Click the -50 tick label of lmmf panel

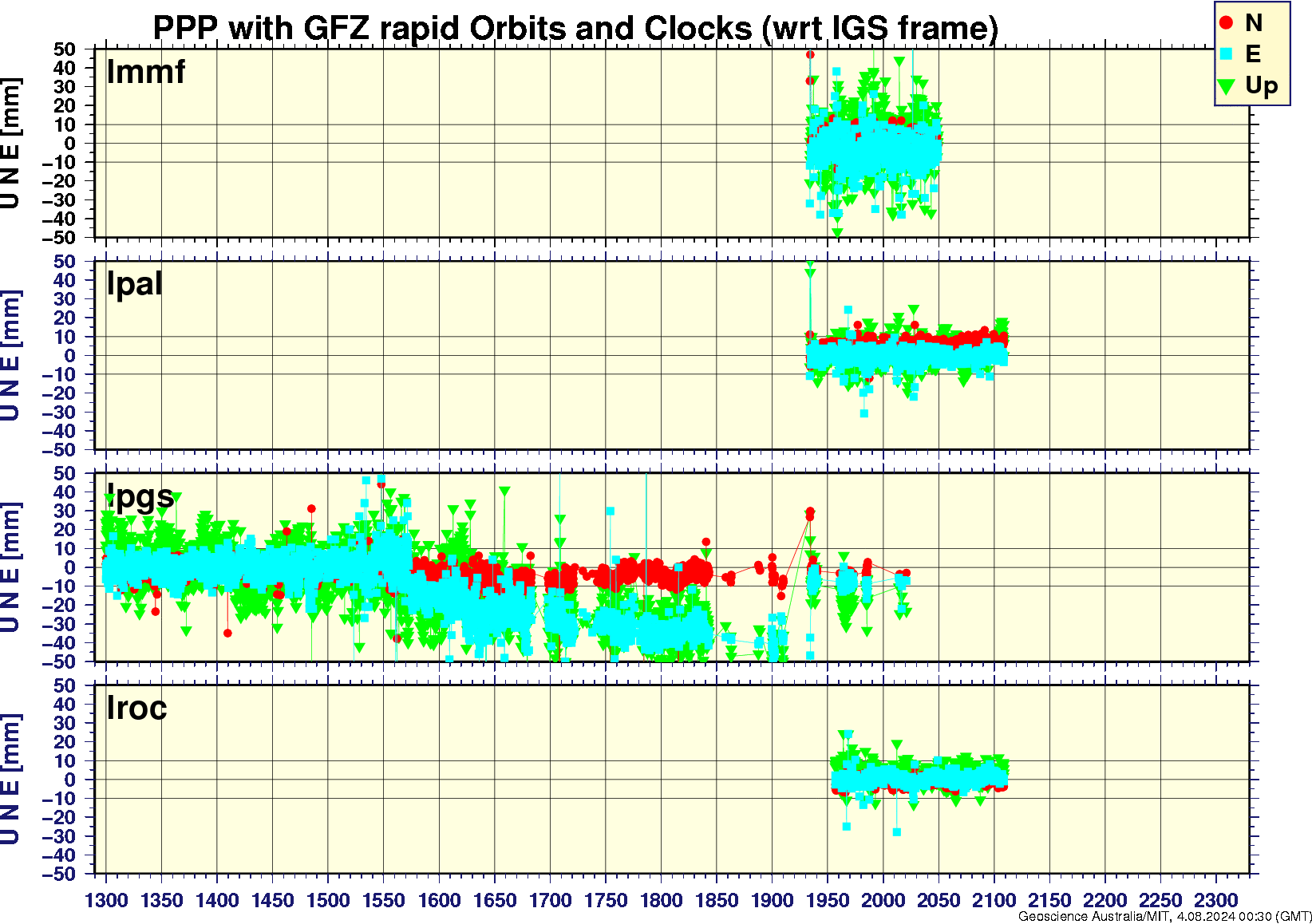click(60, 238)
